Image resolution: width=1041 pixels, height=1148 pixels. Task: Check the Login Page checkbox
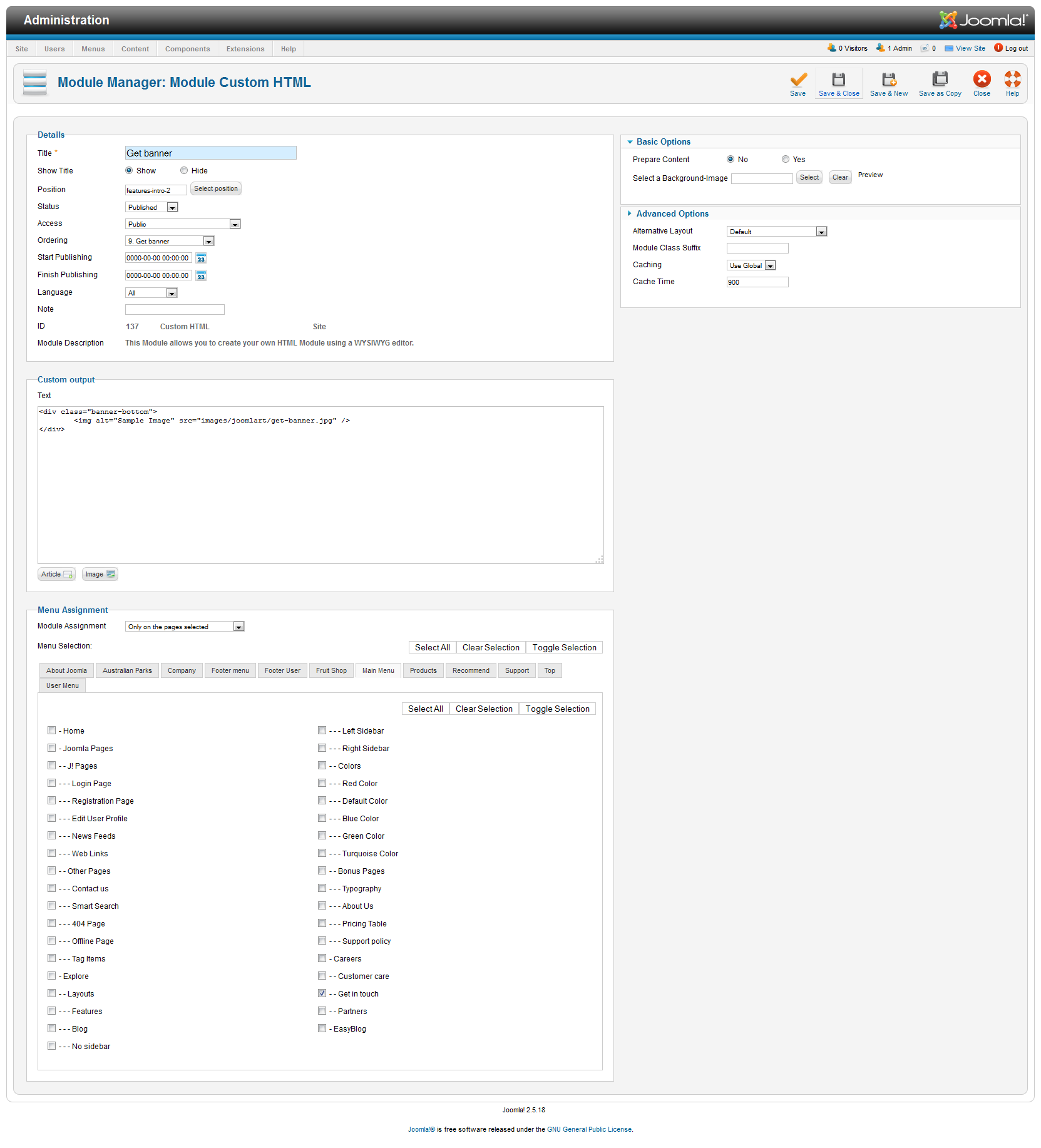52,782
